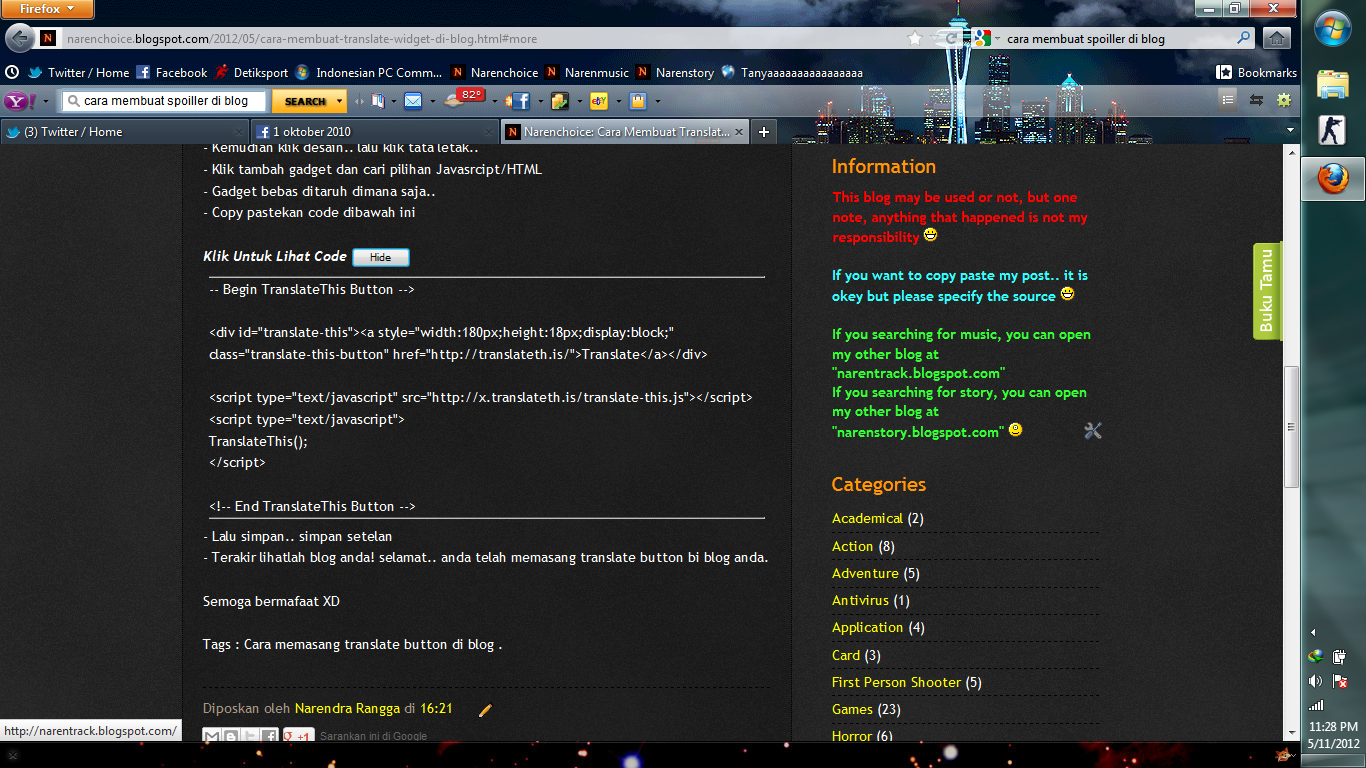Expand the weather icon dropdown arrow
This screenshot has height=768, width=1366.
(494, 101)
